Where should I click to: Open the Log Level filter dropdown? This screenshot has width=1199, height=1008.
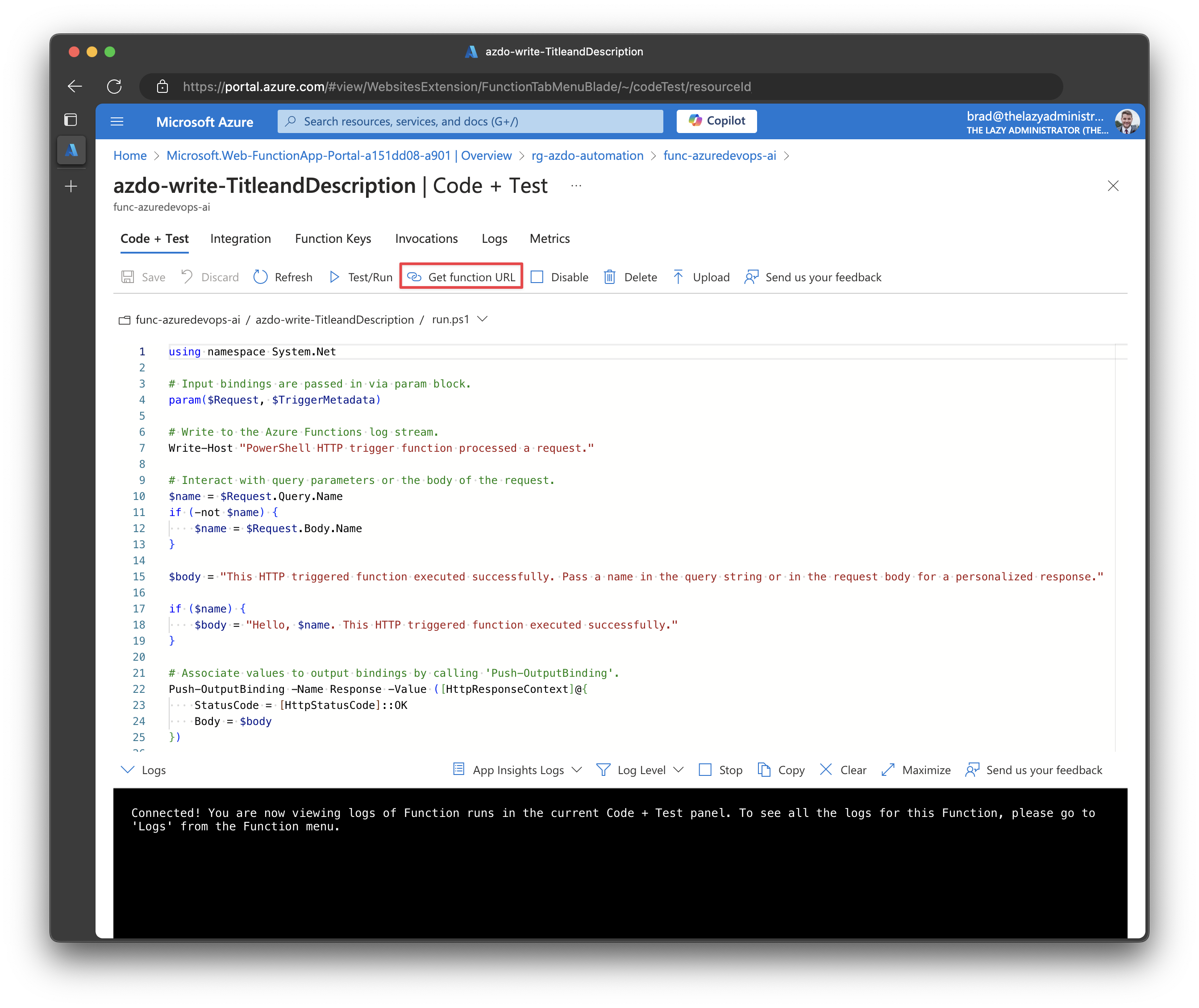point(640,770)
